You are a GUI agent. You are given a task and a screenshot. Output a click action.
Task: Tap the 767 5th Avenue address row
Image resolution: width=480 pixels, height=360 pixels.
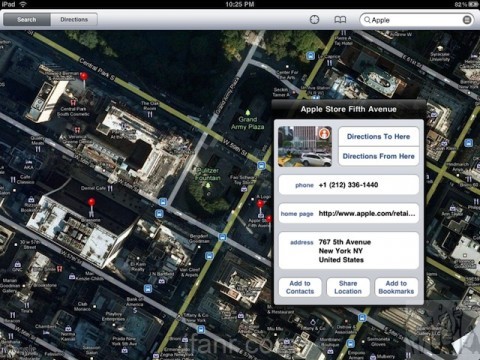point(349,251)
